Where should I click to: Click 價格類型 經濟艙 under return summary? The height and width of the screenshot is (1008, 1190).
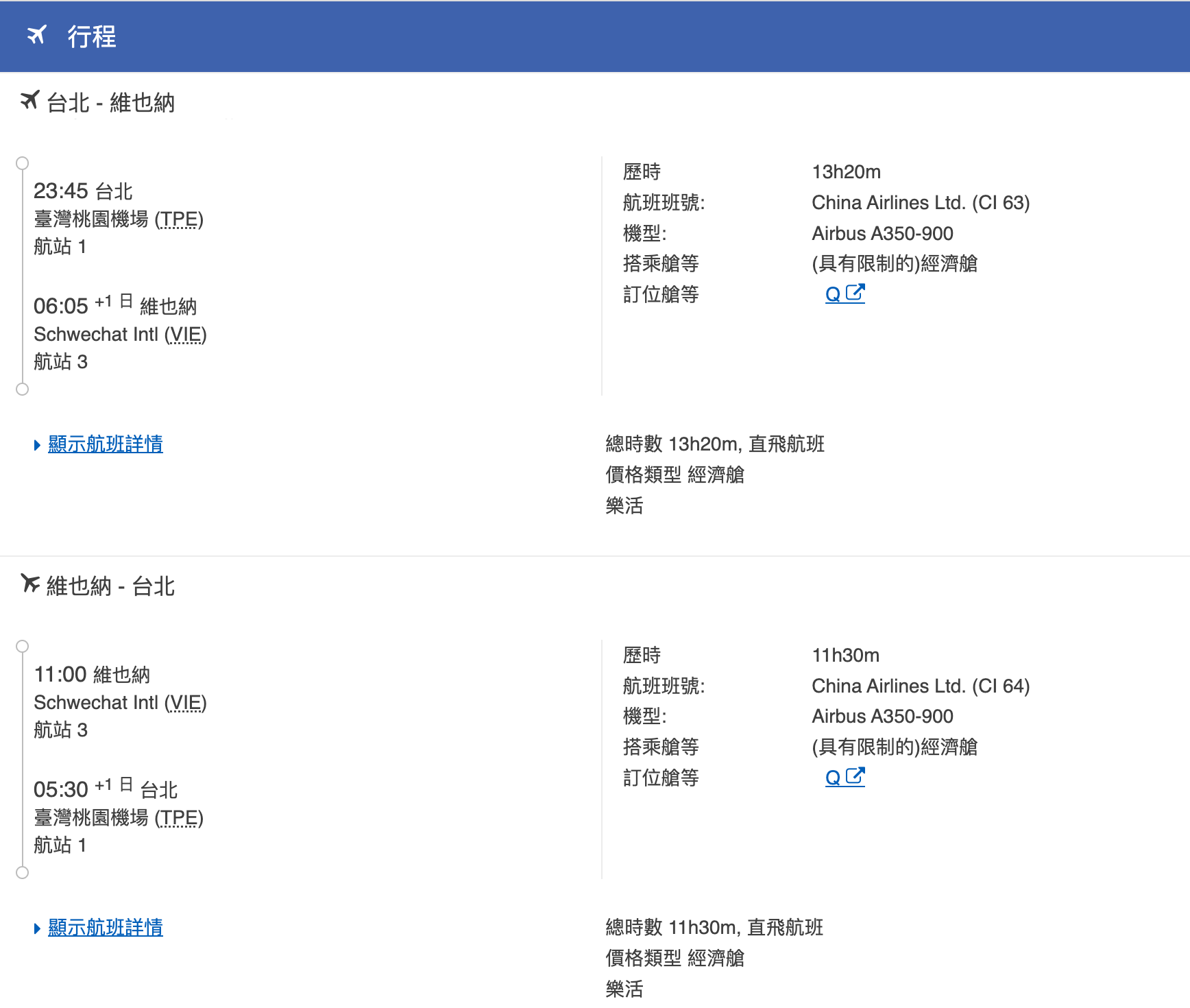pos(675,958)
